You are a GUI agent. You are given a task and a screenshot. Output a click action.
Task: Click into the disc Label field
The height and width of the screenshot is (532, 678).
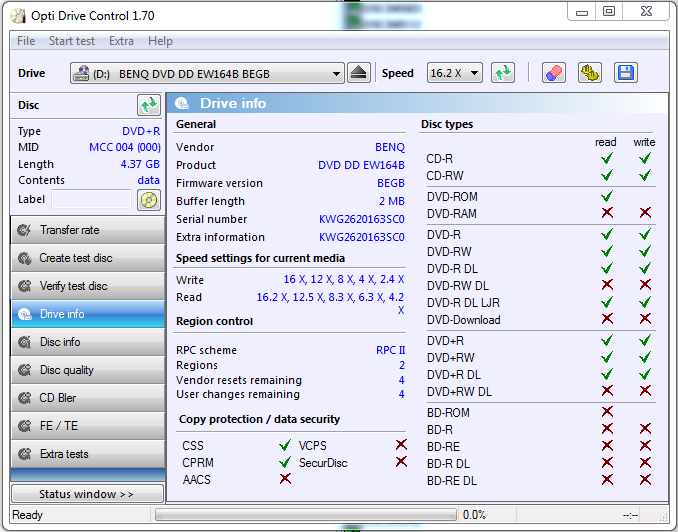coord(91,199)
